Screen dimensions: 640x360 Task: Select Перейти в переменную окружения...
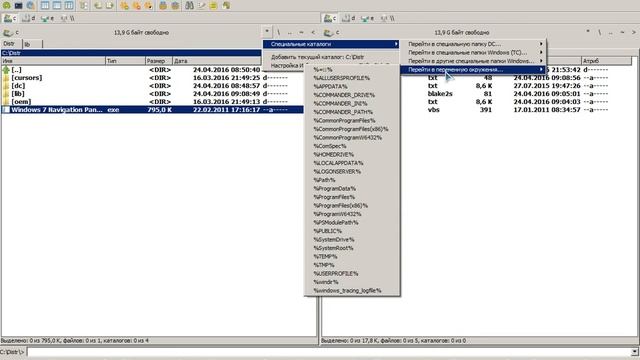473,69
